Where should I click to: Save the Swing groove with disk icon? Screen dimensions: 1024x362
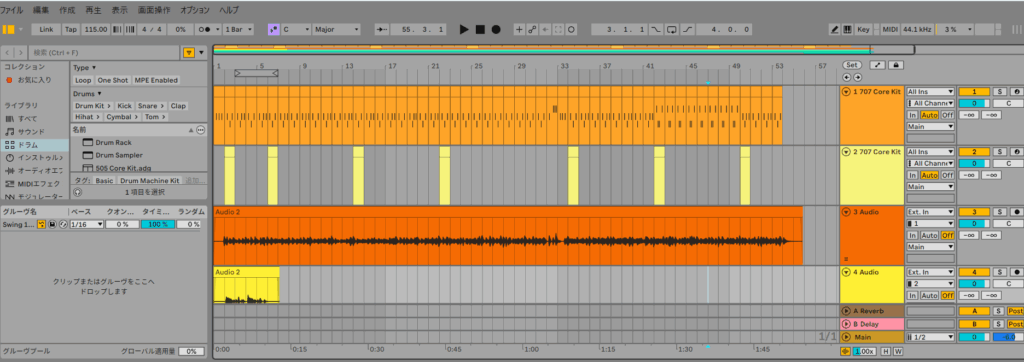tap(52, 224)
